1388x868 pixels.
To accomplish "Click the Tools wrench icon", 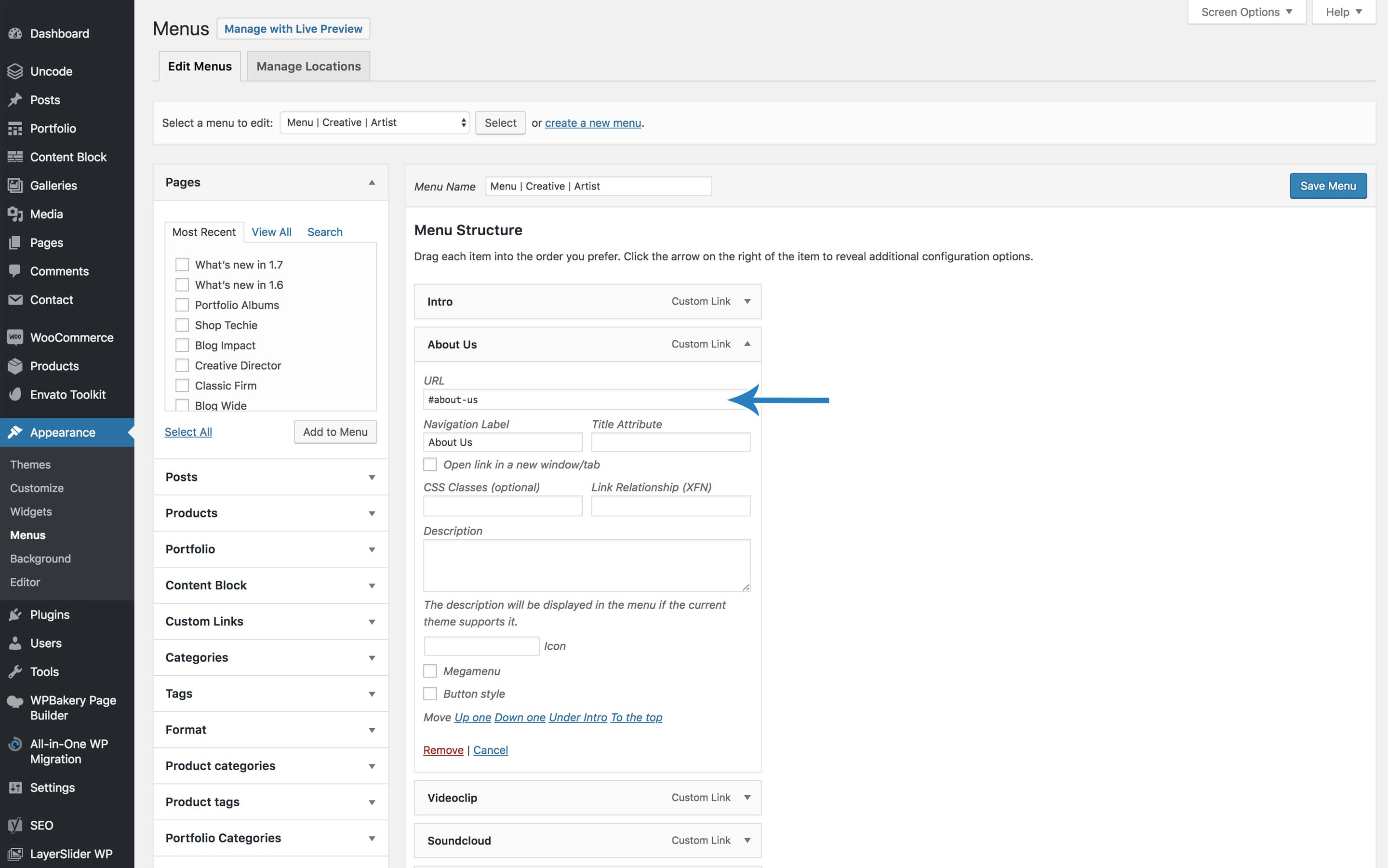I will coord(15,672).
